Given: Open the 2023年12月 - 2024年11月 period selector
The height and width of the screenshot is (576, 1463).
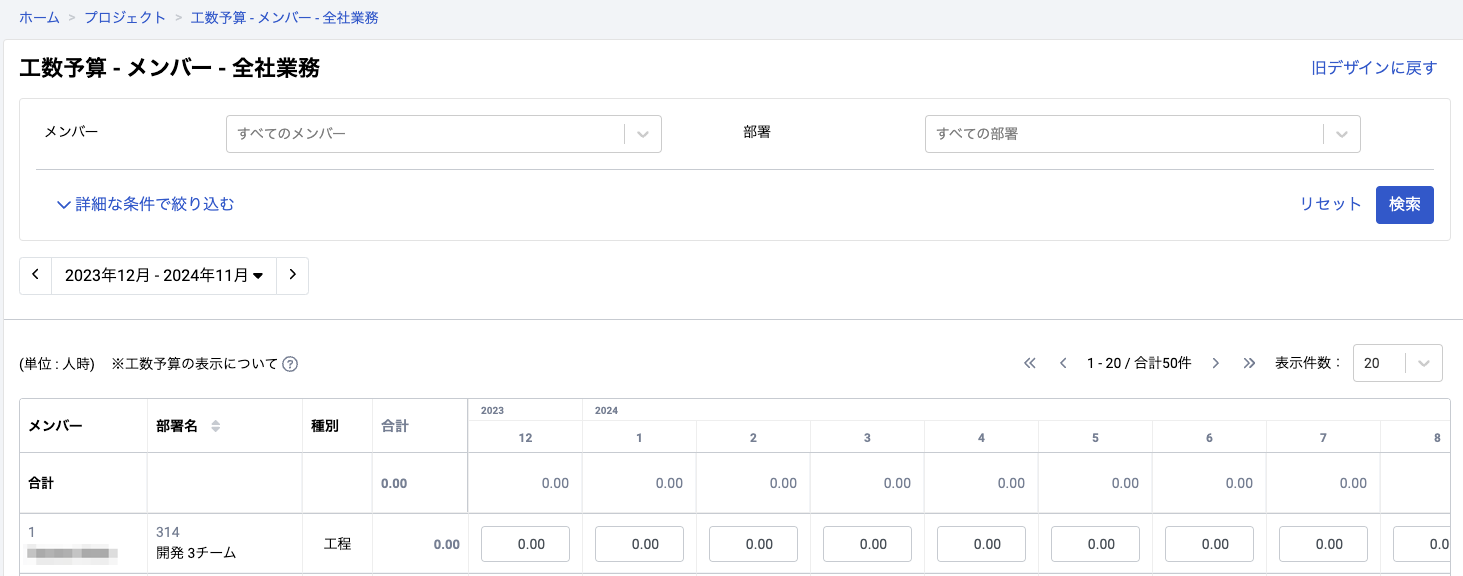Looking at the screenshot, I should coord(164,276).
